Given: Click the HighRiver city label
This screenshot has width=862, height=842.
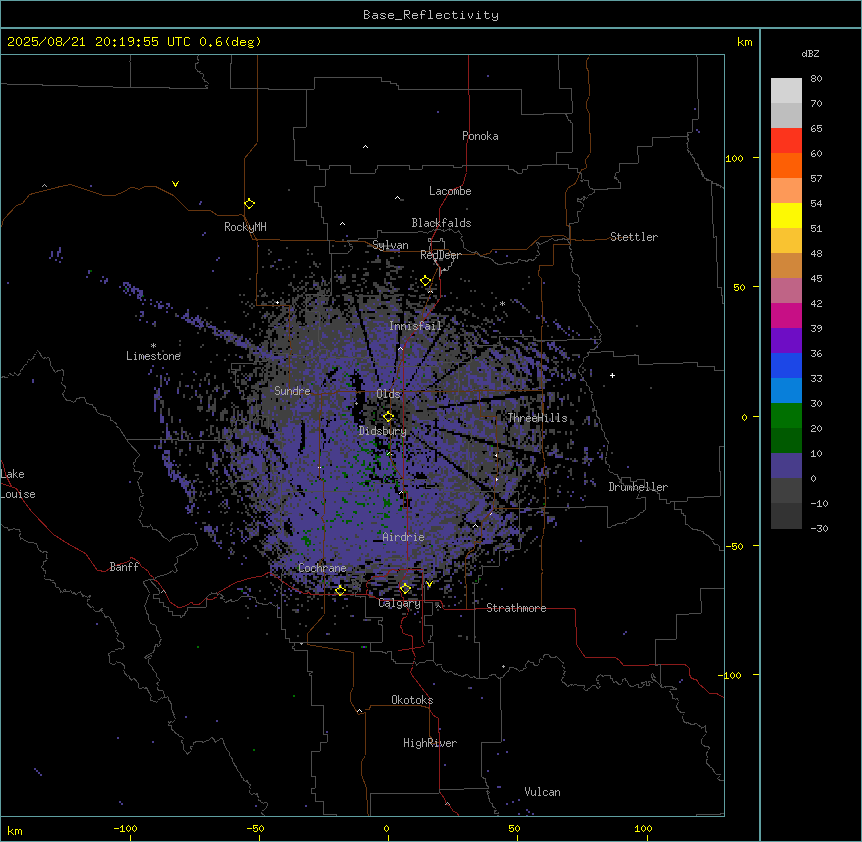Looking at the screenshot, I should [x=430, y=743].
